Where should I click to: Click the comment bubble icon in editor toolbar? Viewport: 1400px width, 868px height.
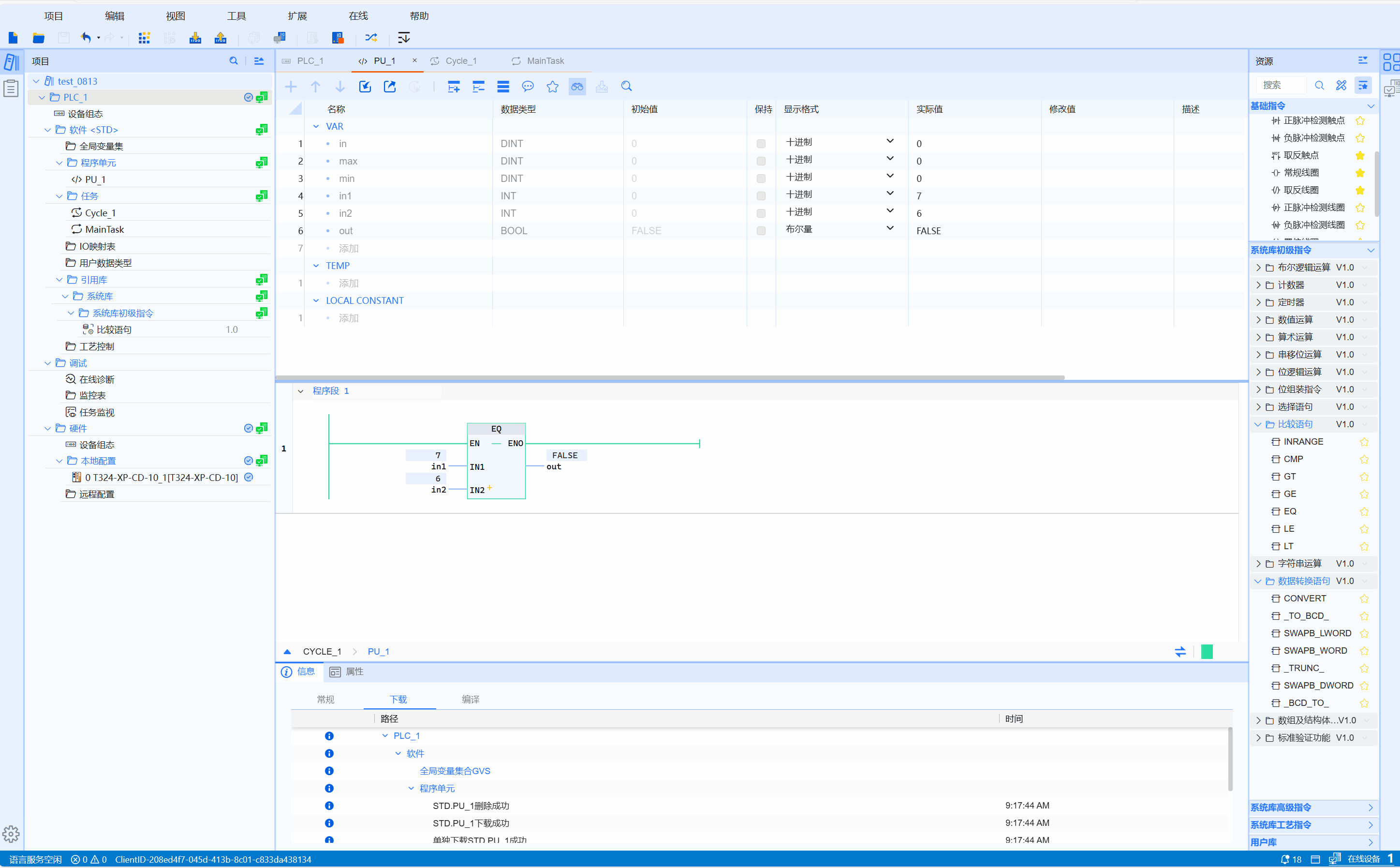pyautogui.click(x=527, y=87)
